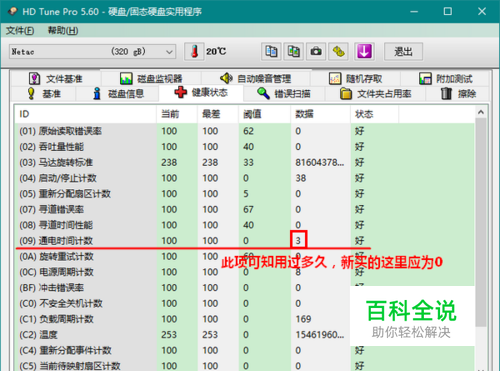500x371 pixels.
Task: Open the Netac drive selection dropdown
Action: click(93, 52)
